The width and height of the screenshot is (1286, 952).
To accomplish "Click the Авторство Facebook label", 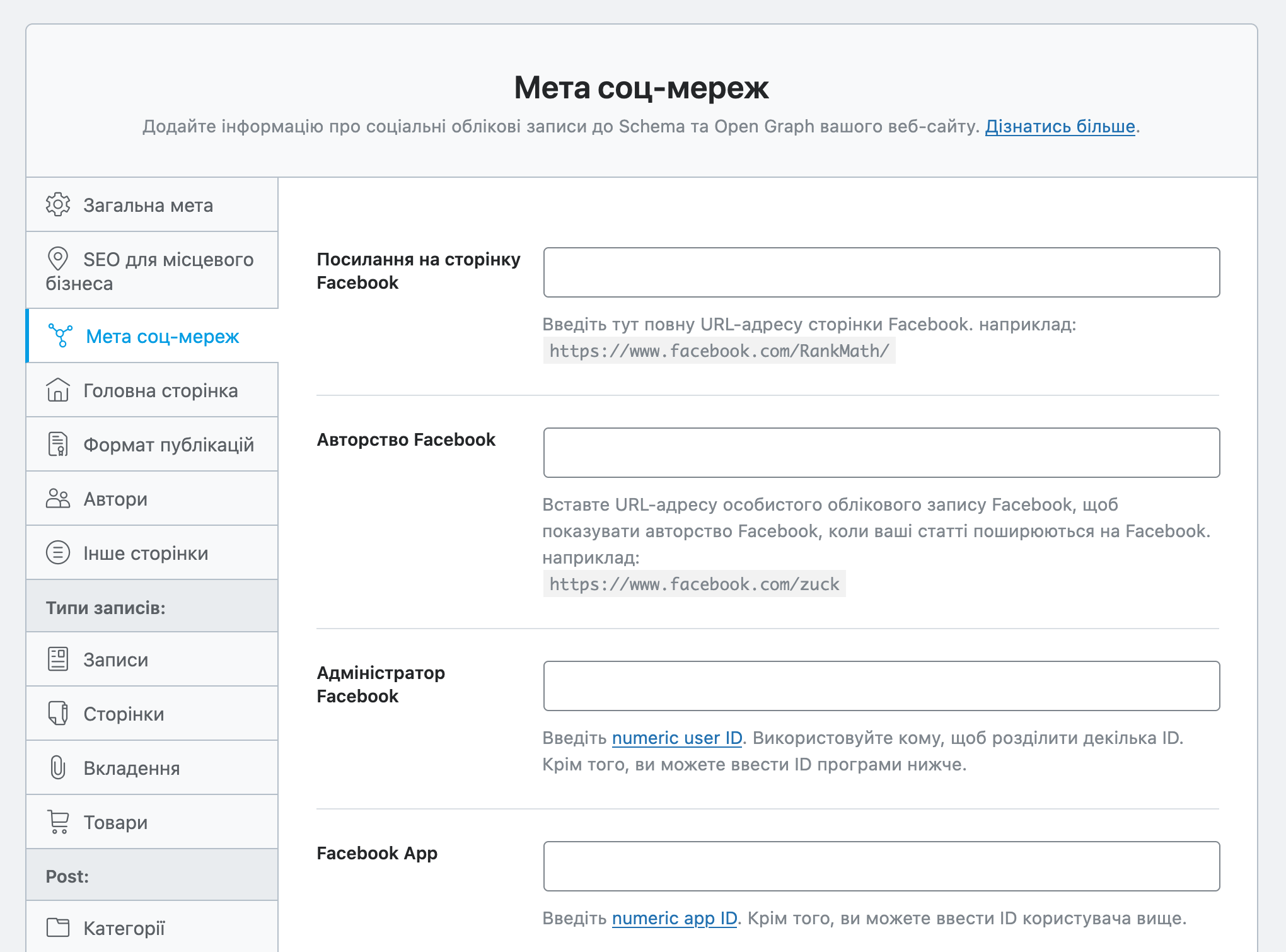I will [406, 439].
